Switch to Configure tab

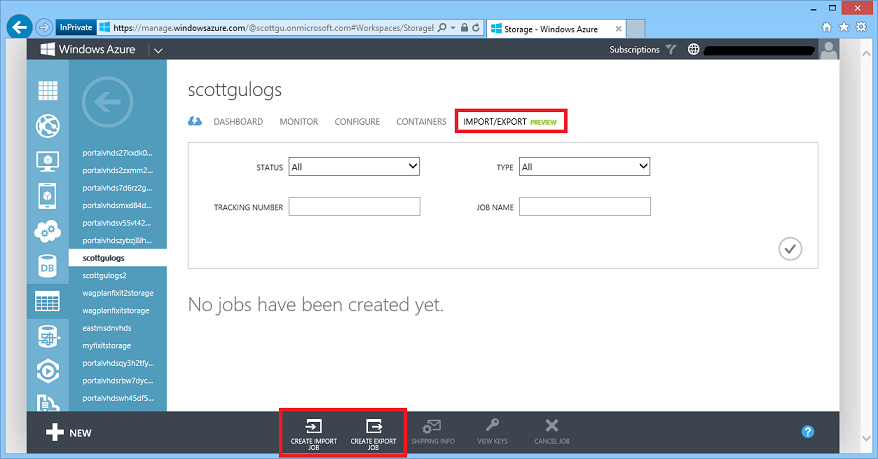point(357,121)
